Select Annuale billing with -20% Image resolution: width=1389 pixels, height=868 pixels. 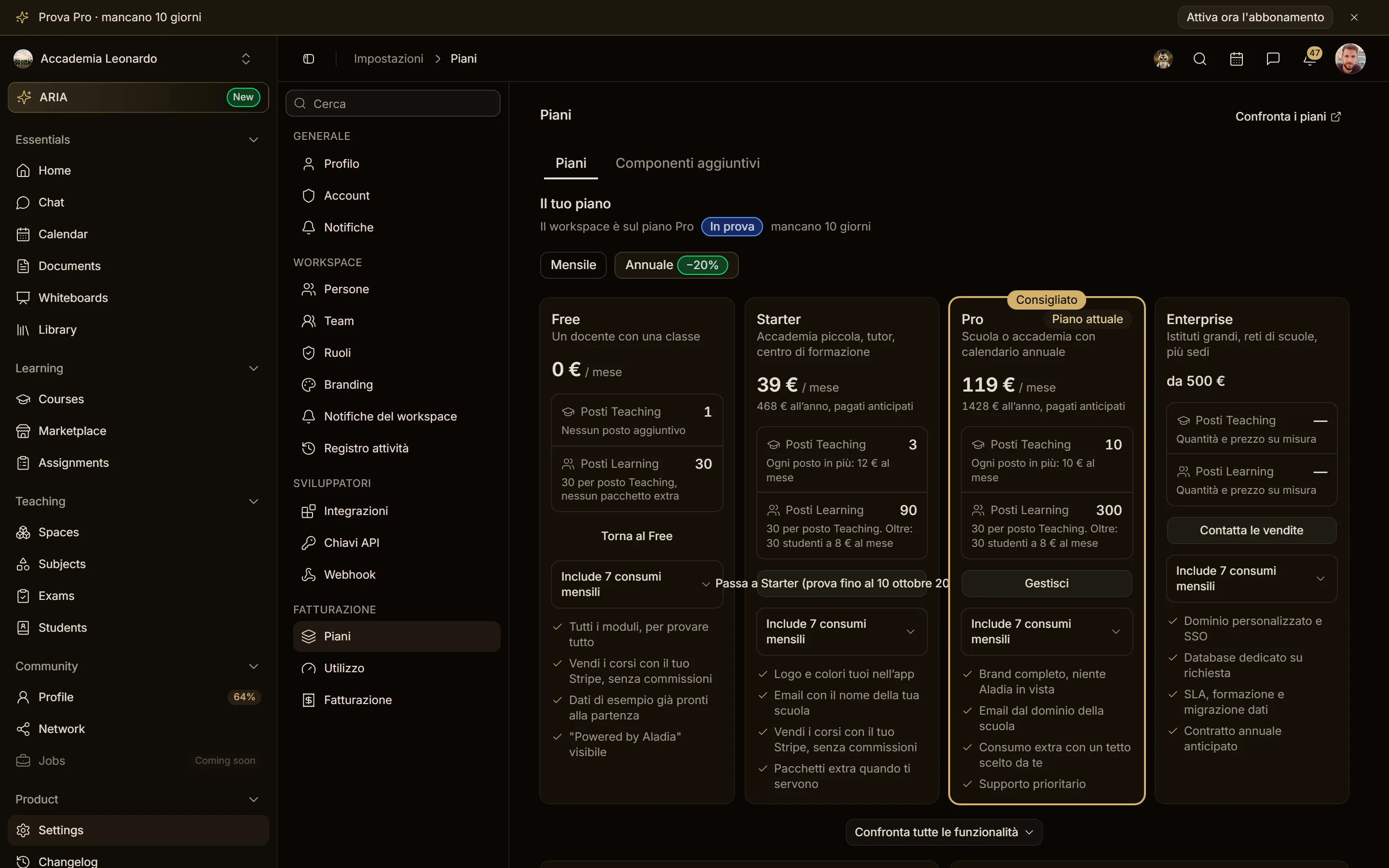point(676,265)
